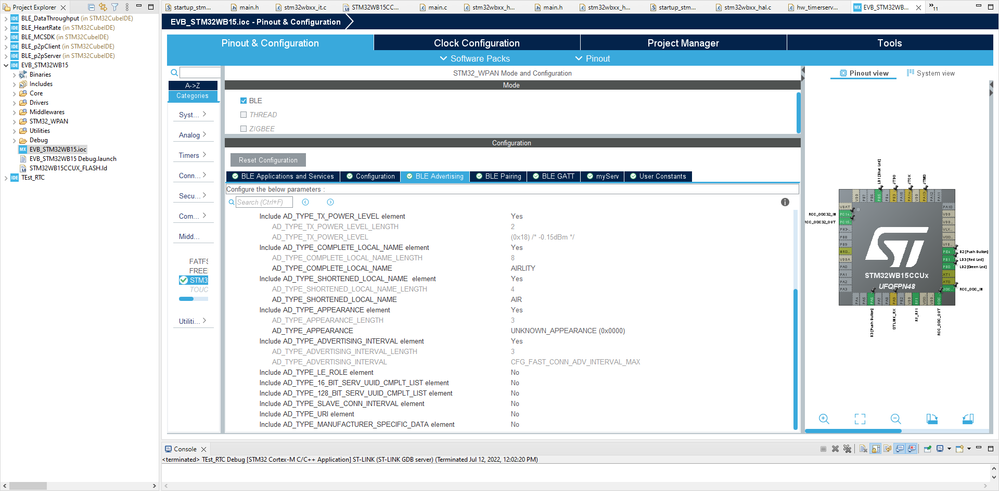The height and width of the screenshot is (491, 999).
Task: Clear the console output
Action: [863, 449]
